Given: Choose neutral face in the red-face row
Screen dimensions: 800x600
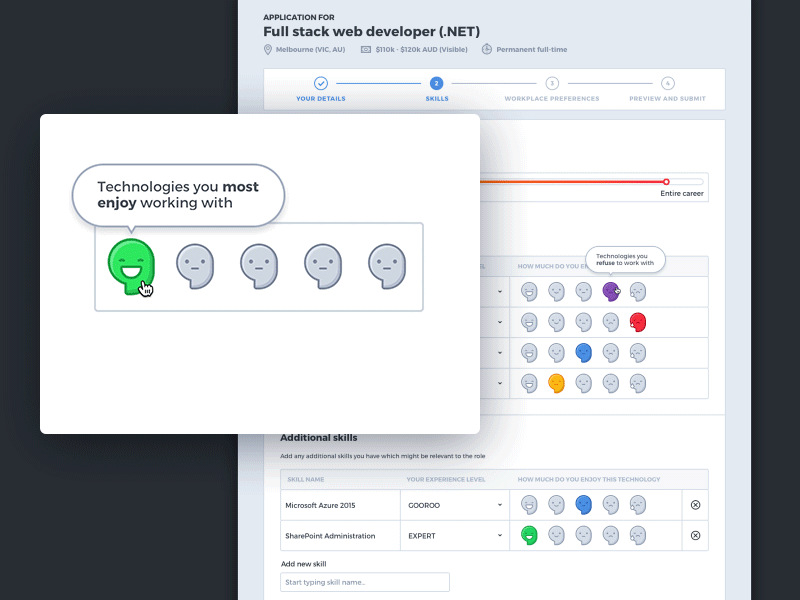Looking at the screenshot, I should click(x=584, y=322).
